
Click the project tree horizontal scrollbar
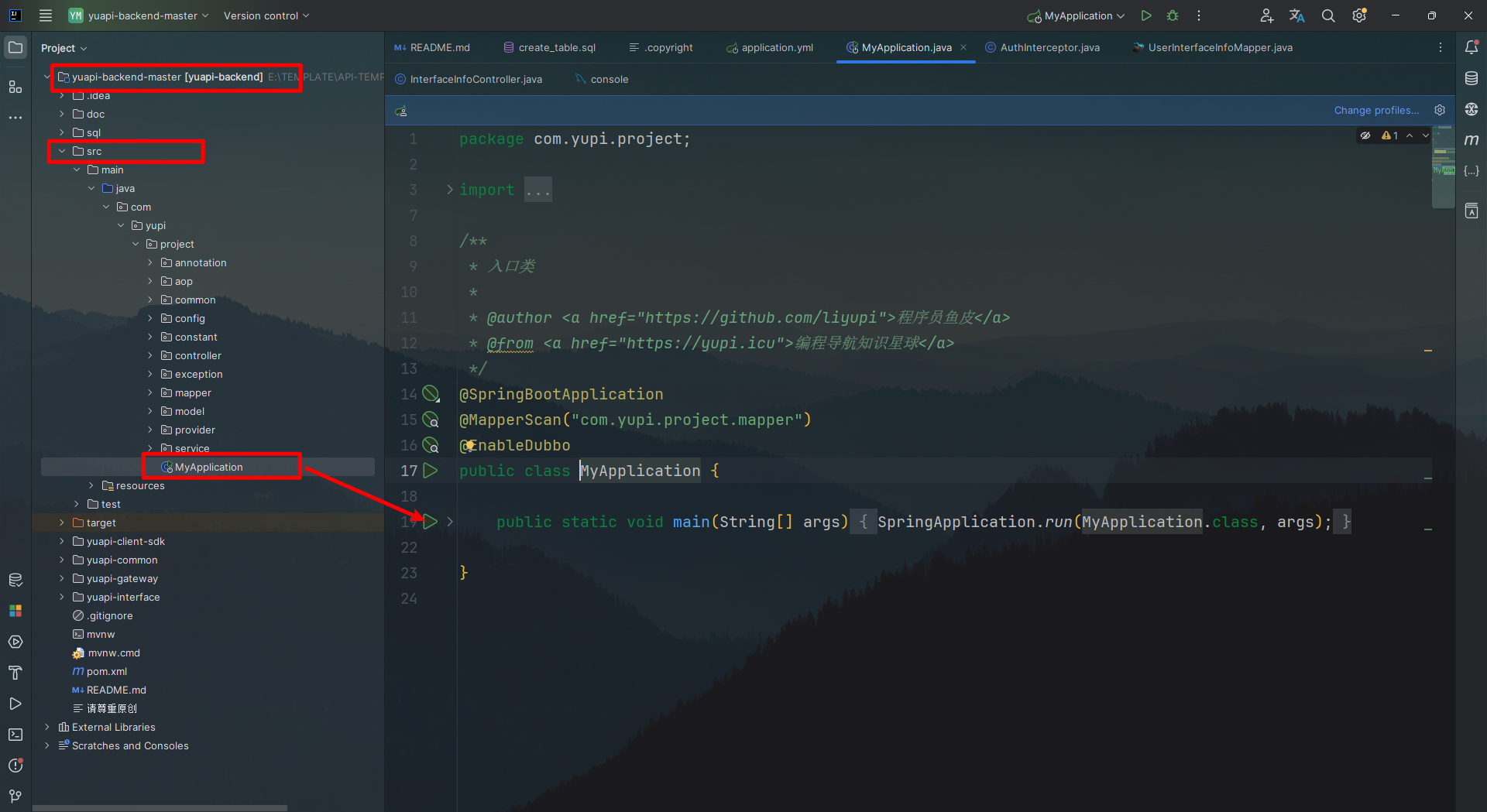coord(160,808)
